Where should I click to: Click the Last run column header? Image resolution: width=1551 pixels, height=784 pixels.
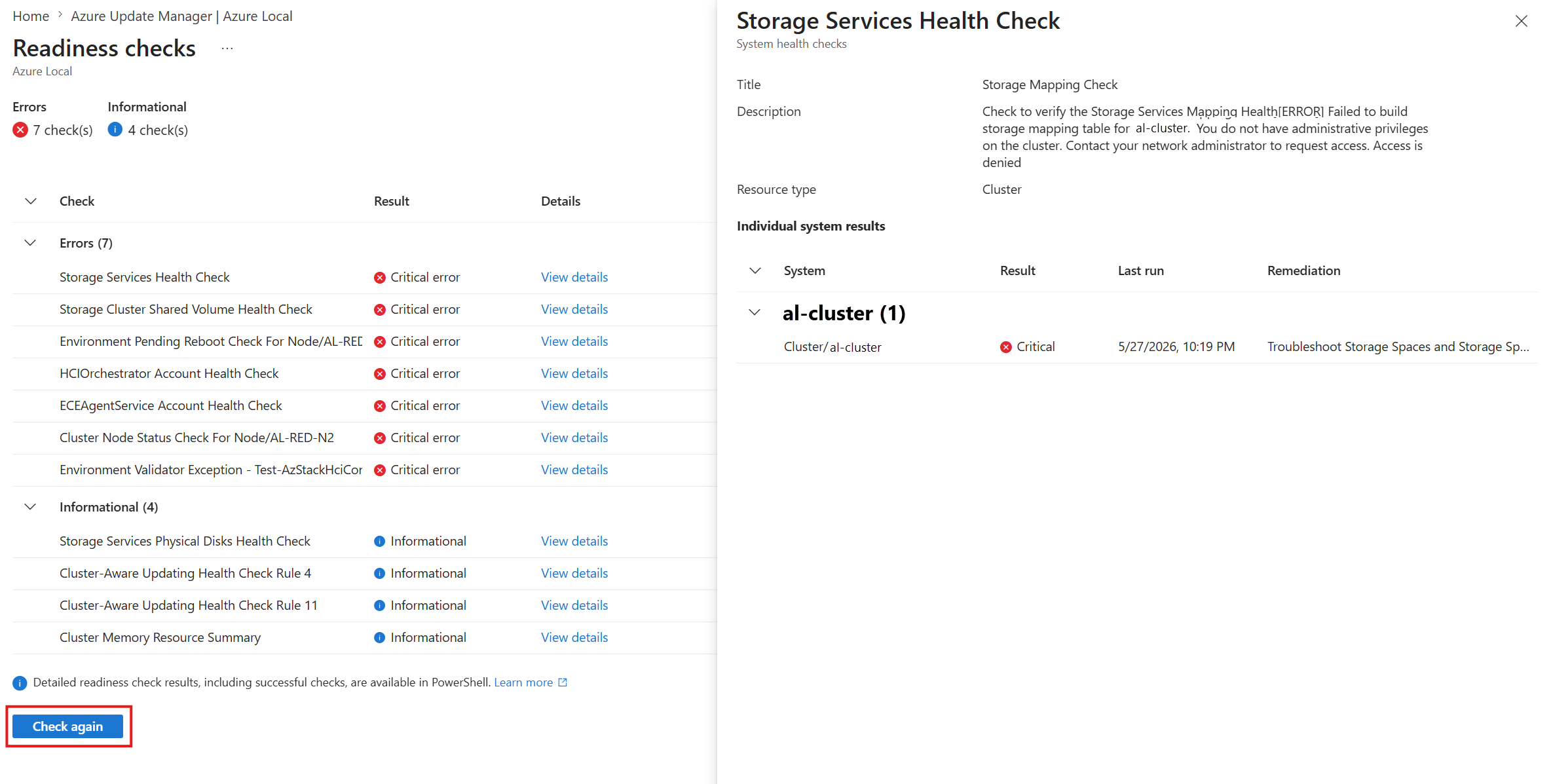1141,271
